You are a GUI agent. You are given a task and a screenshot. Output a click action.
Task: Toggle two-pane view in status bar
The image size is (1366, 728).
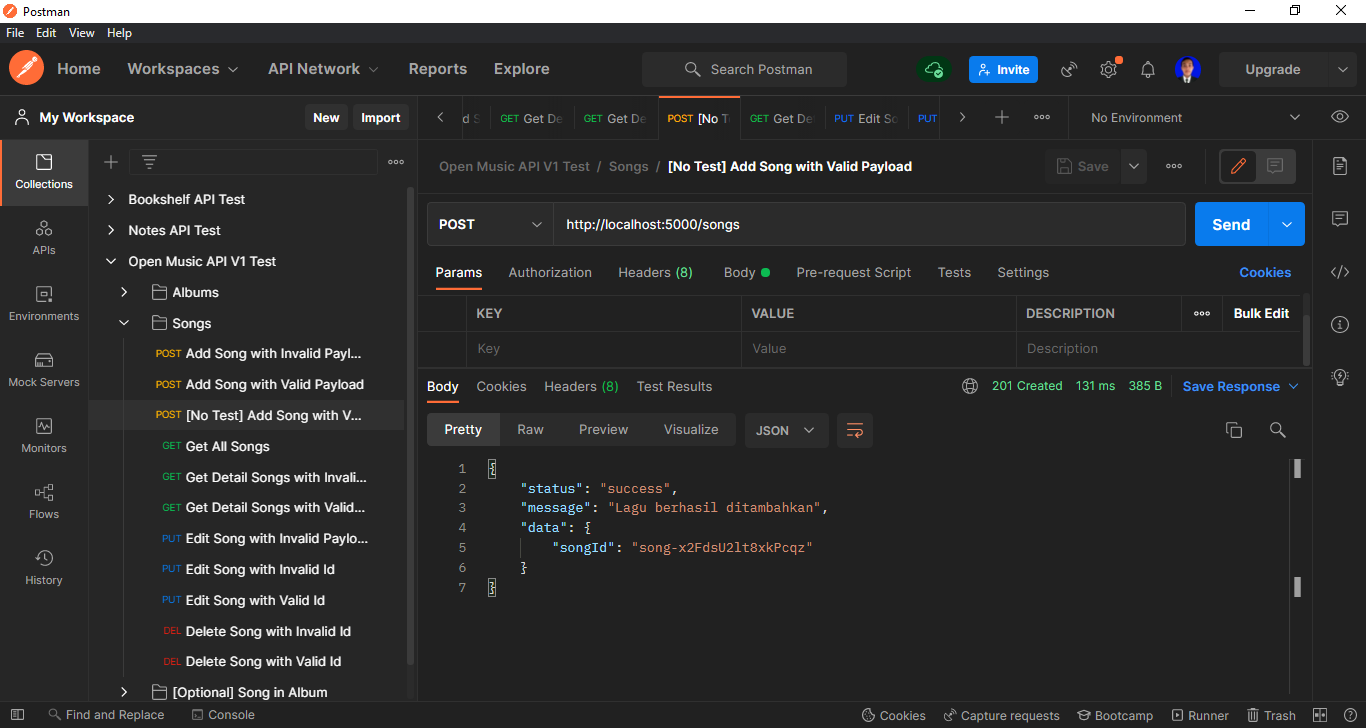(1320, 715)
